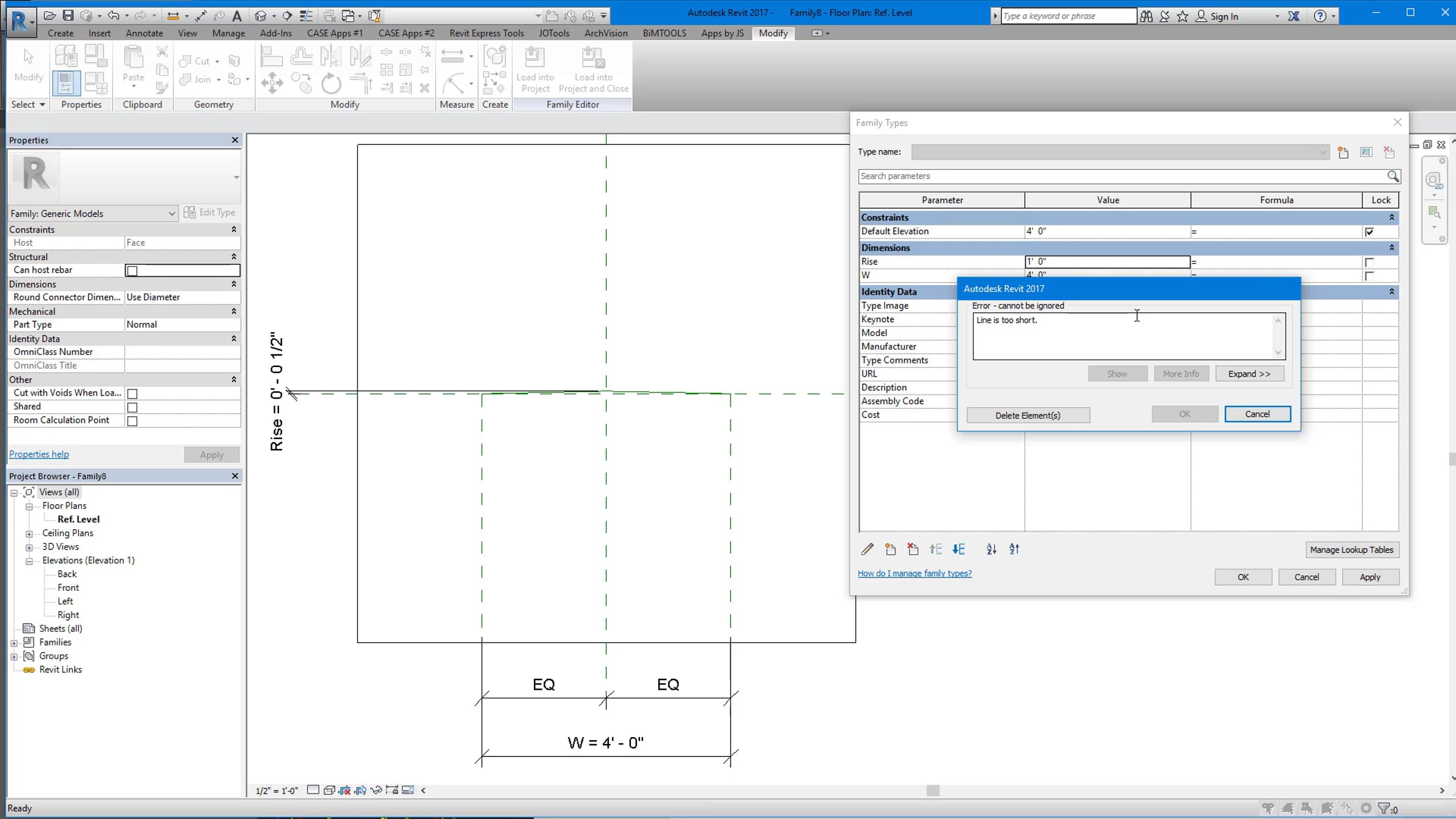Enable the Shared checkbox
The width and height of the screenshot is (1456, 819).
[132, 407]
